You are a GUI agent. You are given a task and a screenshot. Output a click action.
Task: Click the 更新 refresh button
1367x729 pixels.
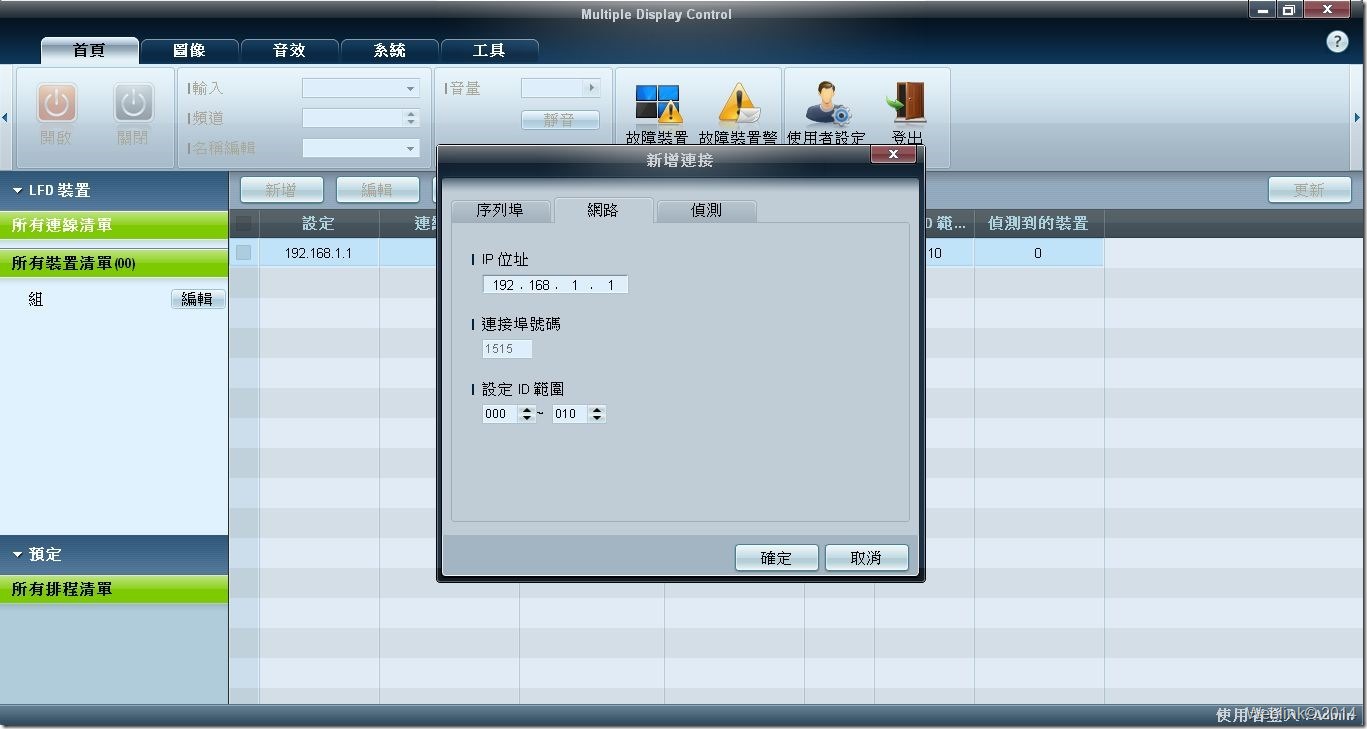coord(1309,190)
